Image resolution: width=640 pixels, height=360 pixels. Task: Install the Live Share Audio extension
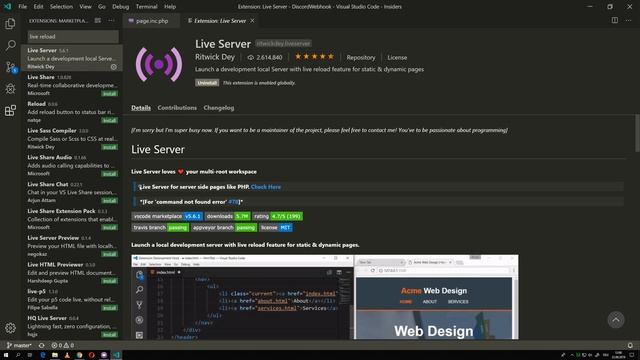pos(109,174)
